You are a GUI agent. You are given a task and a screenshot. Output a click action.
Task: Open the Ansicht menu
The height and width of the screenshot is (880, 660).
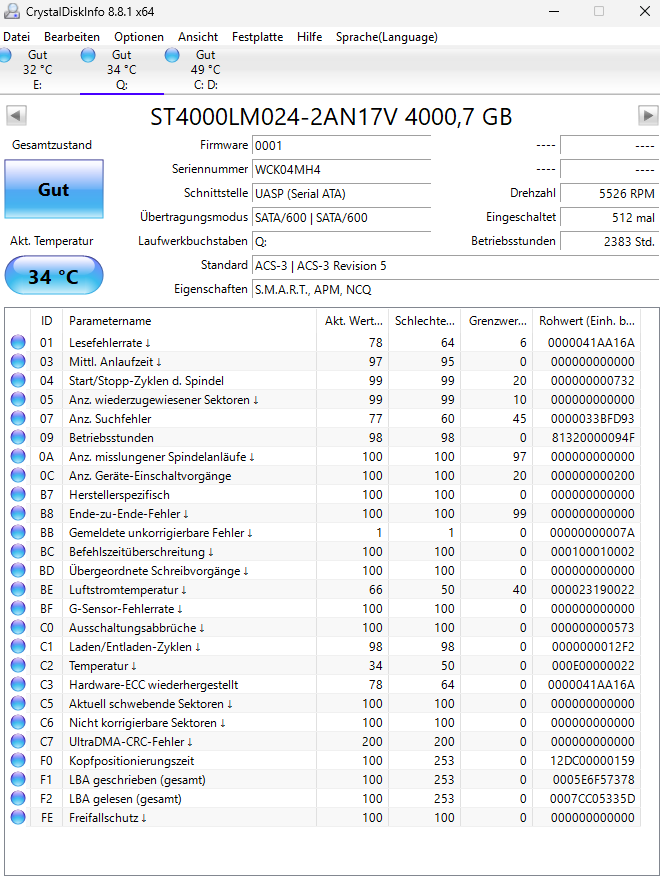click(198, 37)
